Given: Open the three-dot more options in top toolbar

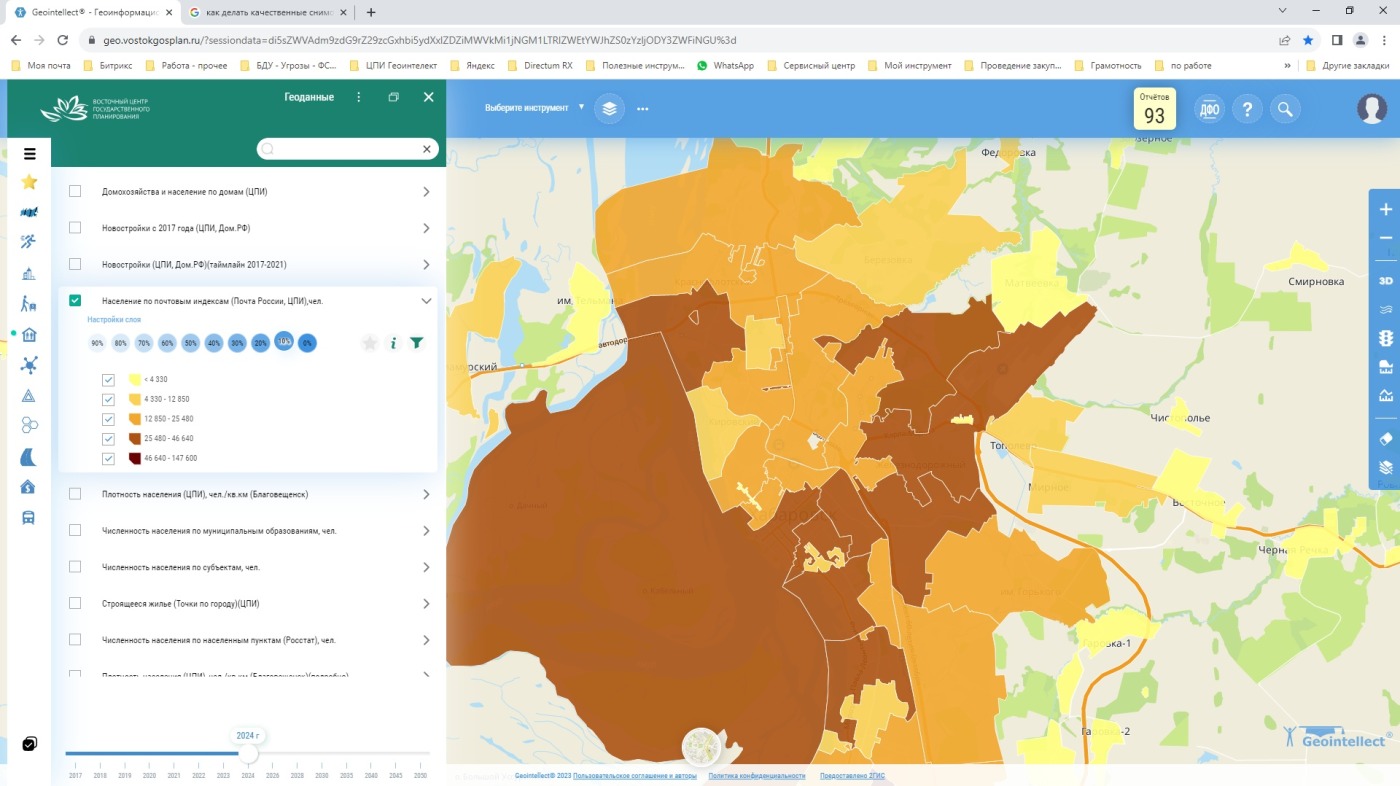Looking at the screenshot, I should click(x=643, y=108).
